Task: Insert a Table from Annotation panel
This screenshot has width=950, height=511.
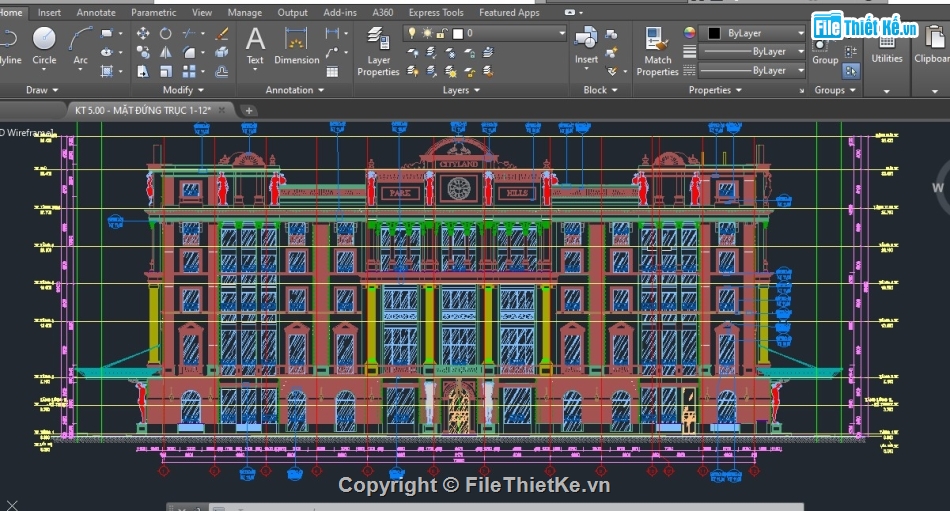Action: pos(332,72)
